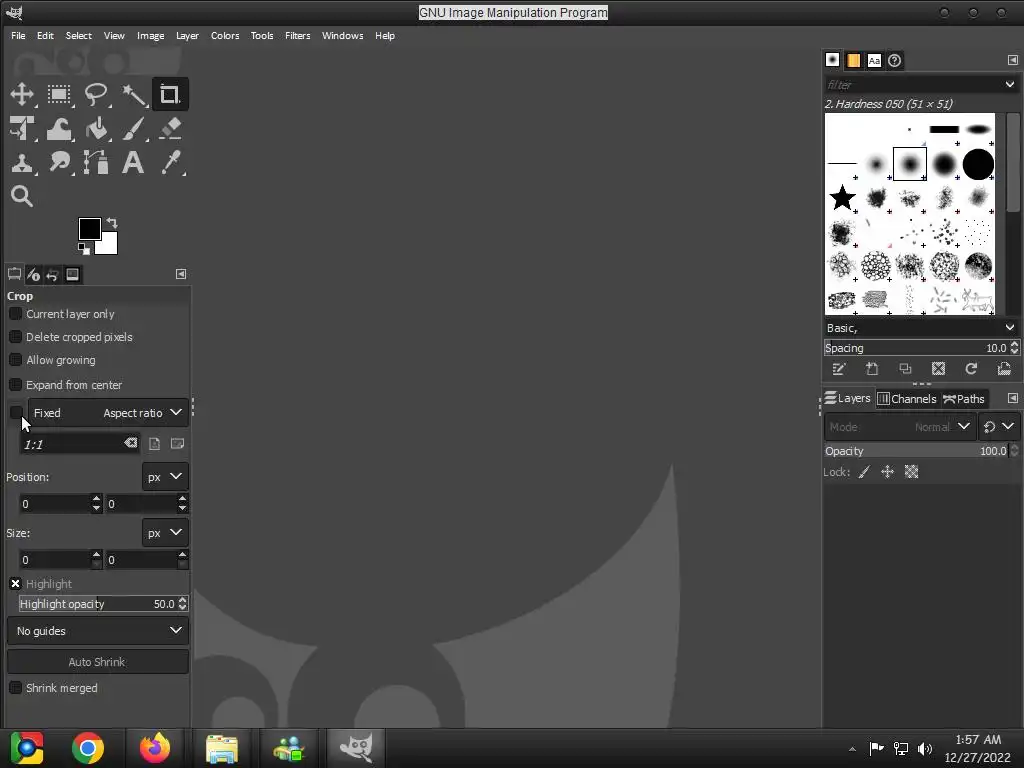
Task: Open the No guides dropdown
Action: [x=98, y=631]
